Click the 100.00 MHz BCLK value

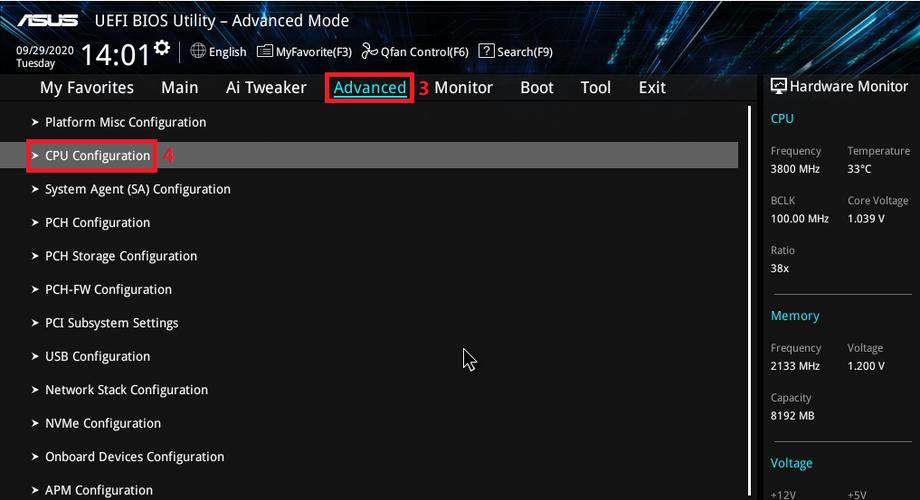tap(800, 219)
